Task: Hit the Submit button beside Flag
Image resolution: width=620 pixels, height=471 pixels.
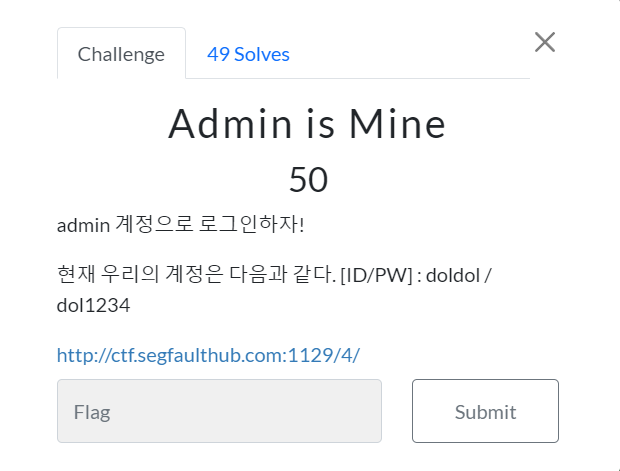Action: (x=485, y=411)
